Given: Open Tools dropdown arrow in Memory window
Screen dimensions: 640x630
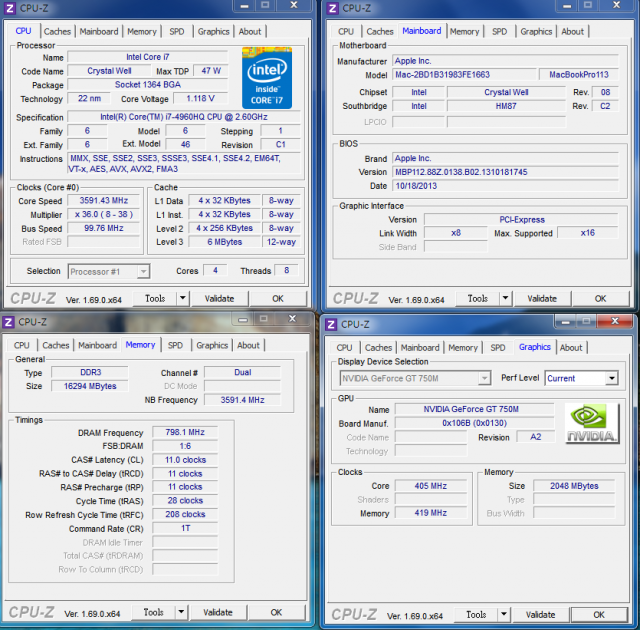Looking at the screenshot, I should coord(181,612).
